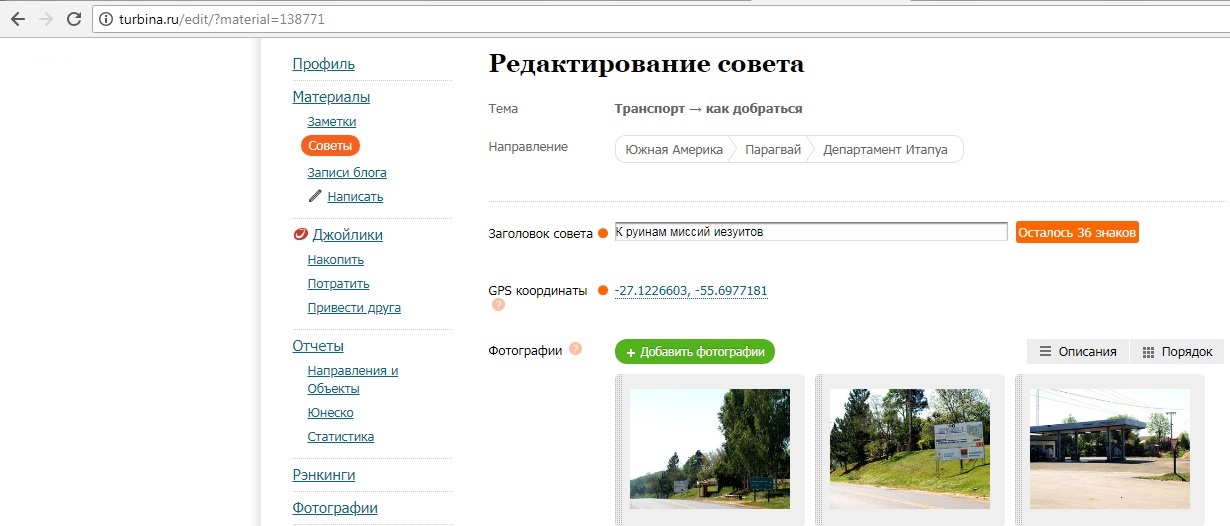The width and height of the screenshot is (1230, 526).
Task: Select Южная Америка in direction breadcrumb
Action: (673, 149)
